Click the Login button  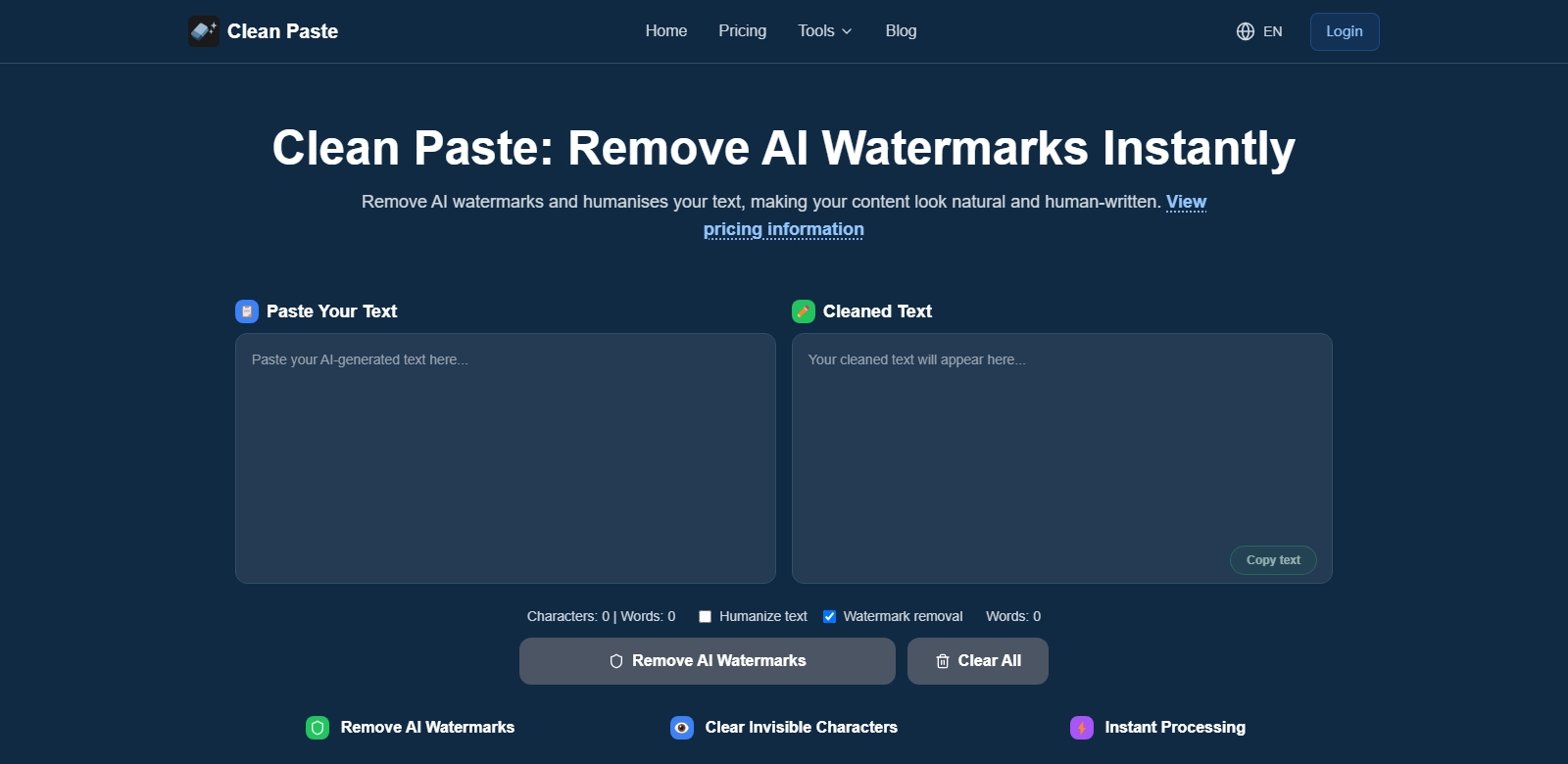pos(1345,31)
